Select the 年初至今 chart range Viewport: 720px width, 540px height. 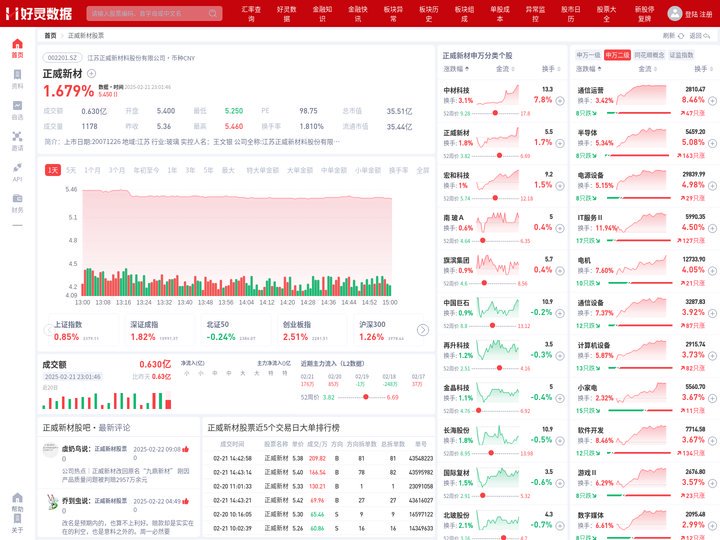click(146, 170)
